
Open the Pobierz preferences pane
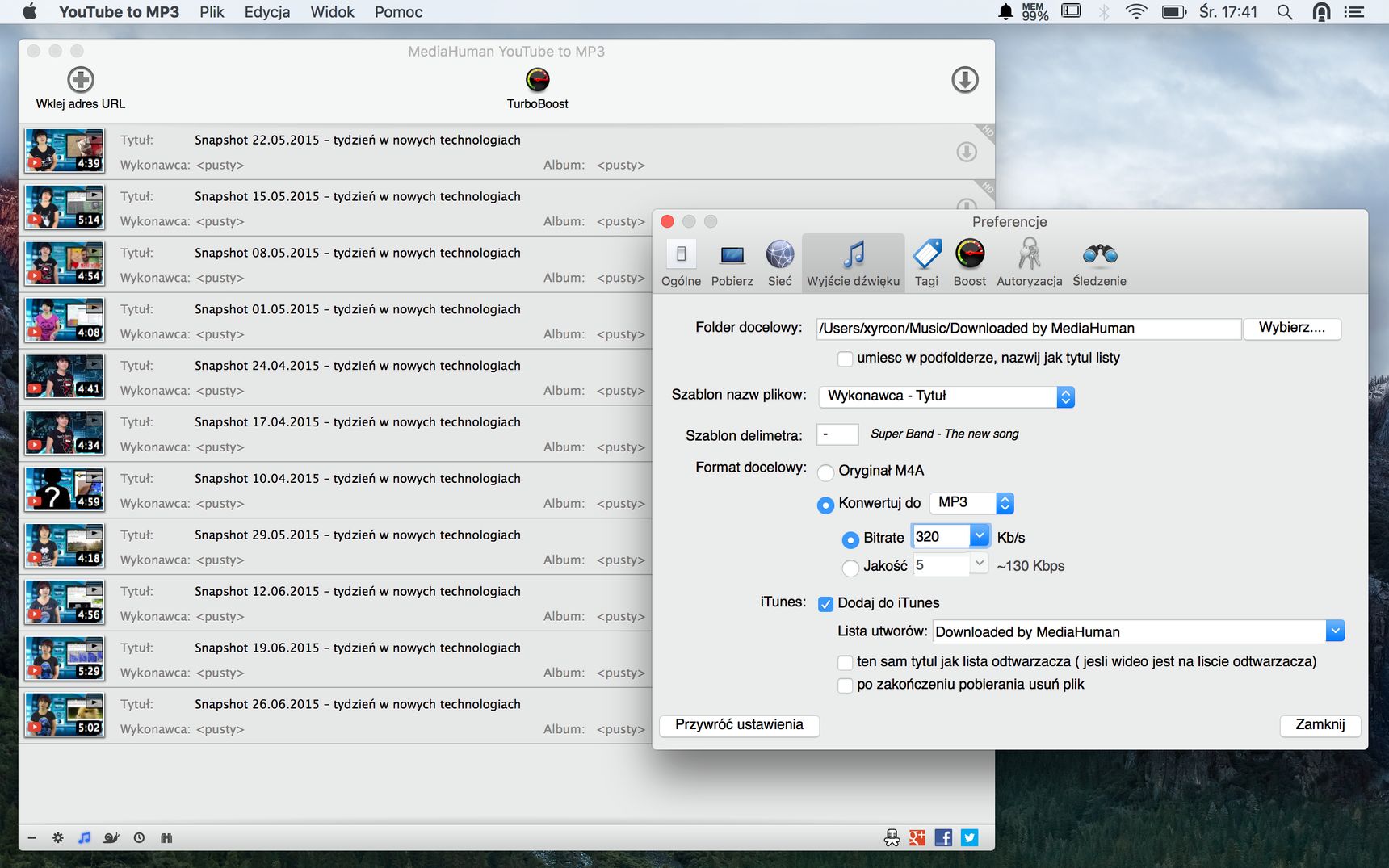(x=732, y=263)
